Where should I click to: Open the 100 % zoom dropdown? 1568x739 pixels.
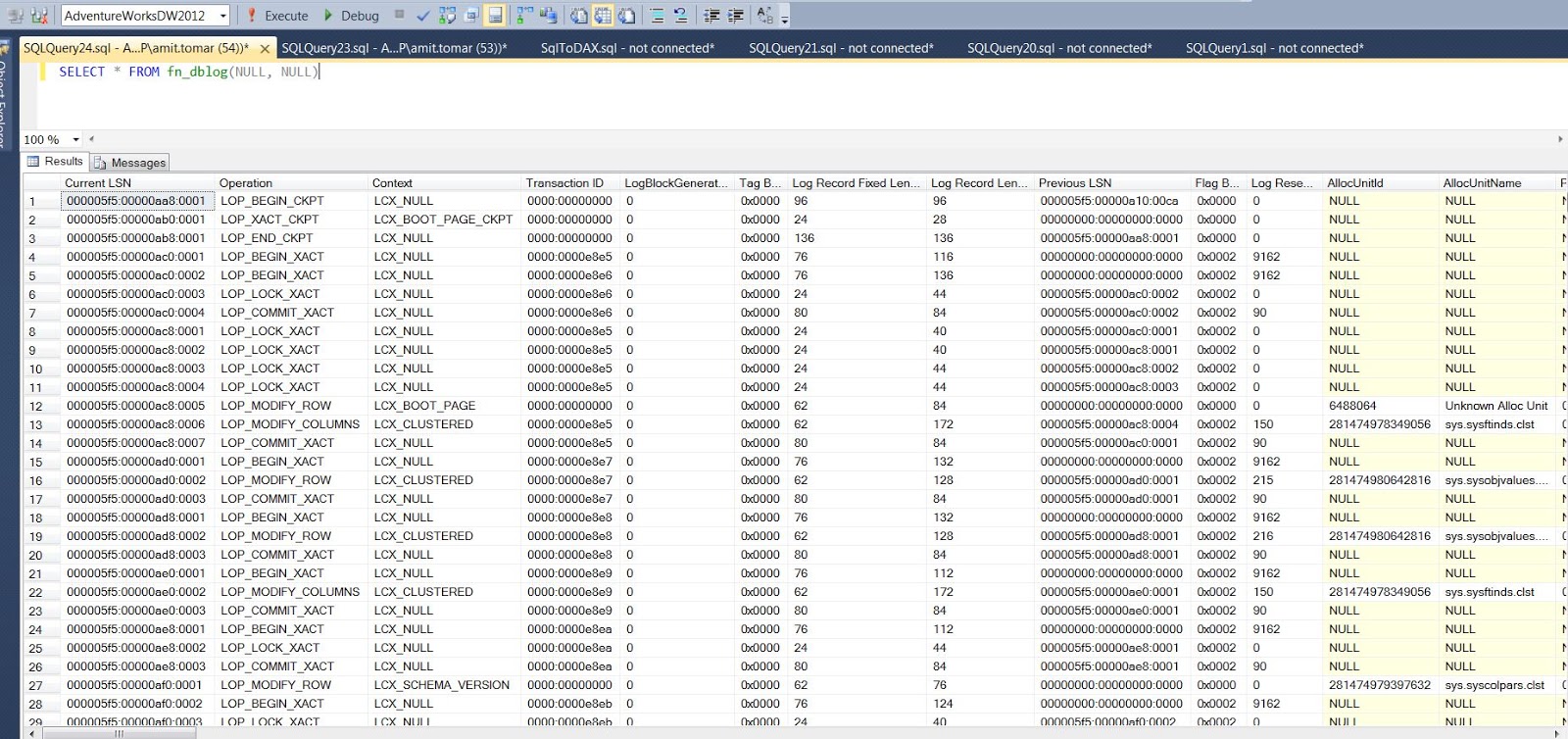pos(75,140)
